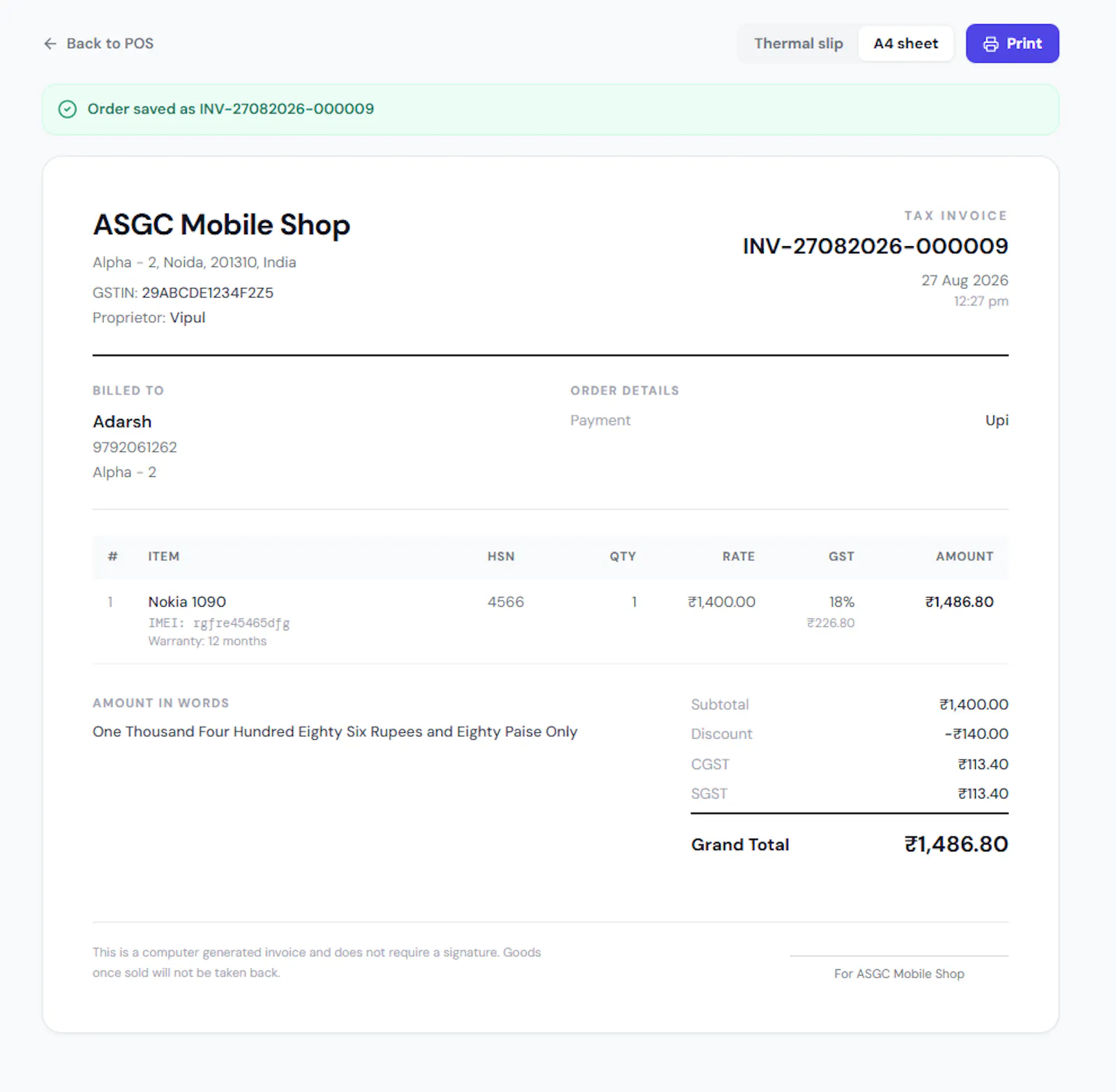This screenshot has width=1116, height=1092.
Task: Click the ITEM column header
Action: point(164,556)
